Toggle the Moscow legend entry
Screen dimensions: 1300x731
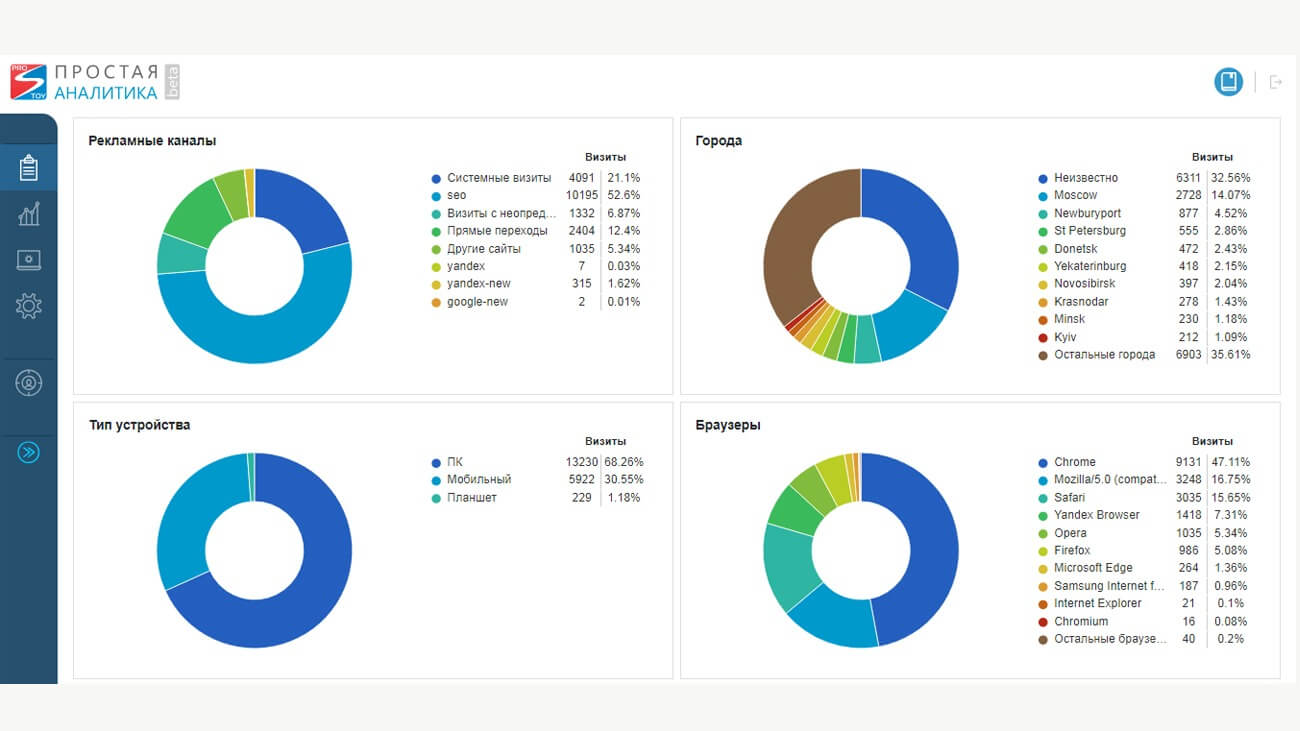pyautogui.click(x=1075, y=196)
